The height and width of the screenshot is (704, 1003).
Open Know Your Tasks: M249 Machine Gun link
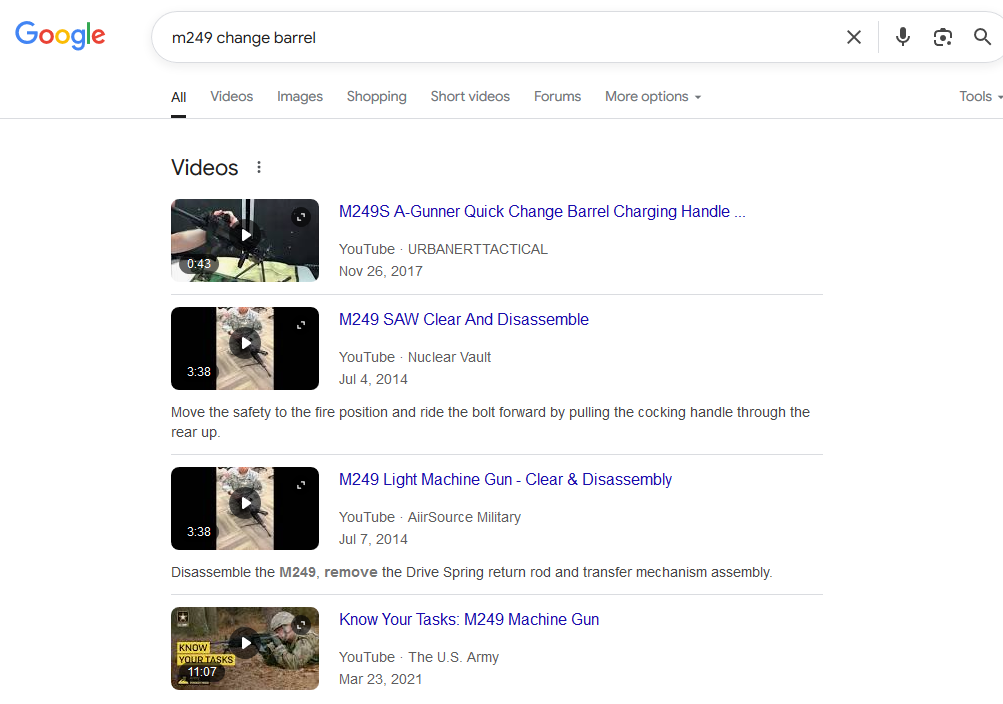pyautogui.click(x=469, y=620)
